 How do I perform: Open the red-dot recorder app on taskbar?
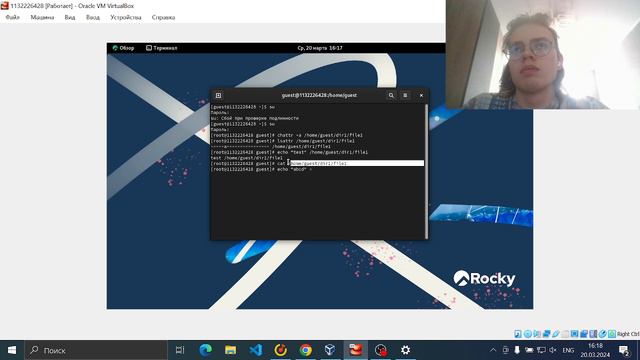380,350
